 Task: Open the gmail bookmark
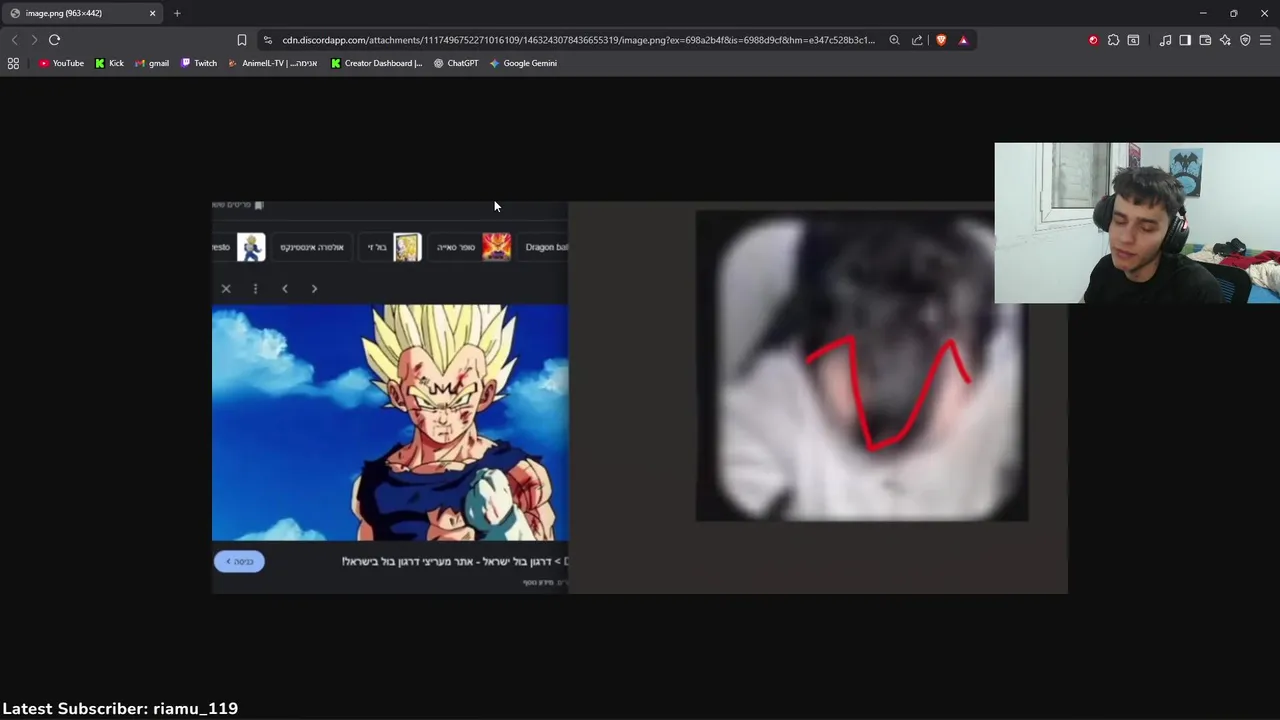click(152, 63)
